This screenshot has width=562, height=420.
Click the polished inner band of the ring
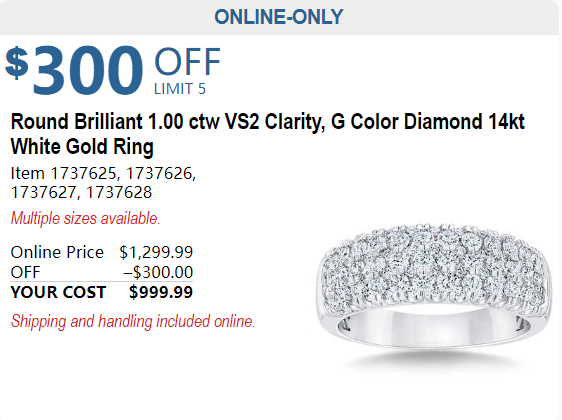coord(434,324)
